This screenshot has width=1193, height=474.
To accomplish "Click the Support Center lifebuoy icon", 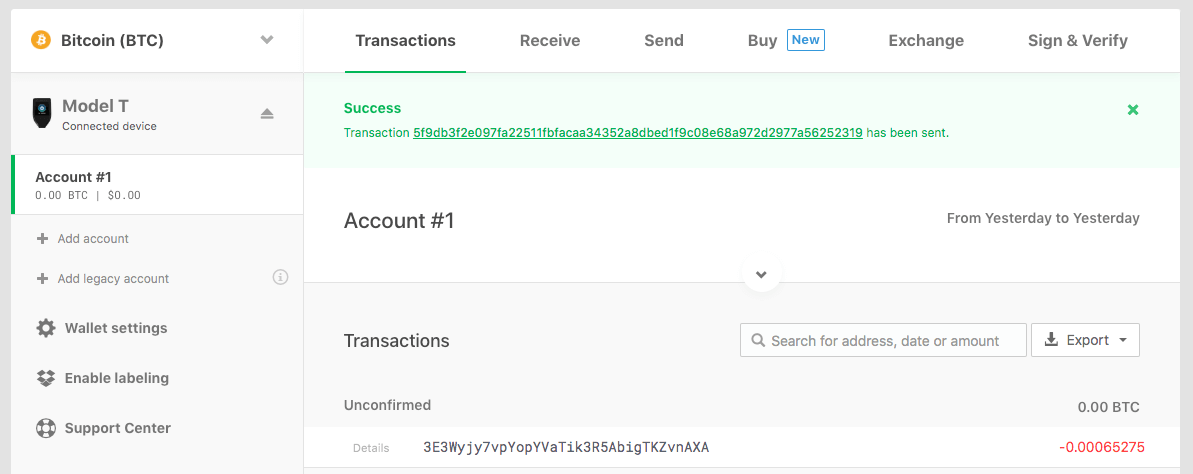I will pyautogui.click(x=46, y=428).
